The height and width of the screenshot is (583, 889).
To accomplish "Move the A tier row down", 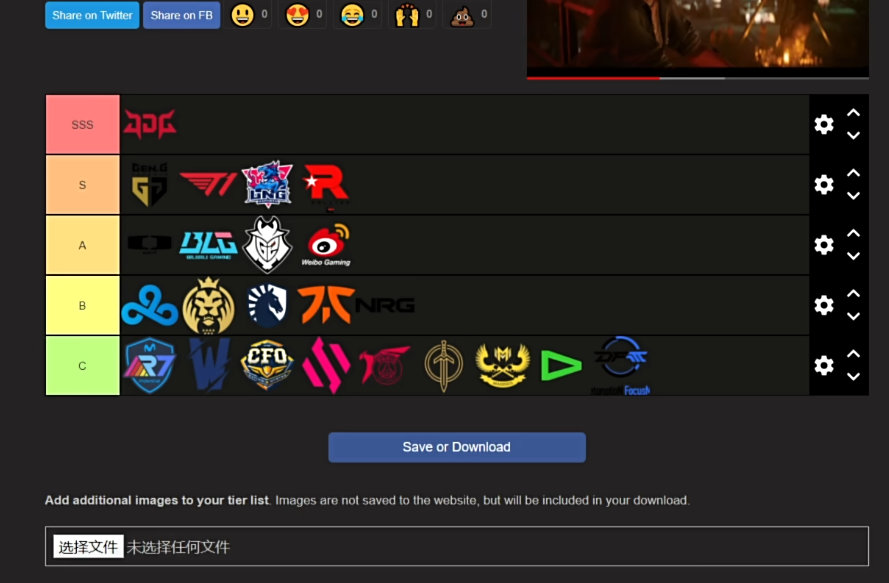I will (853, 256).
